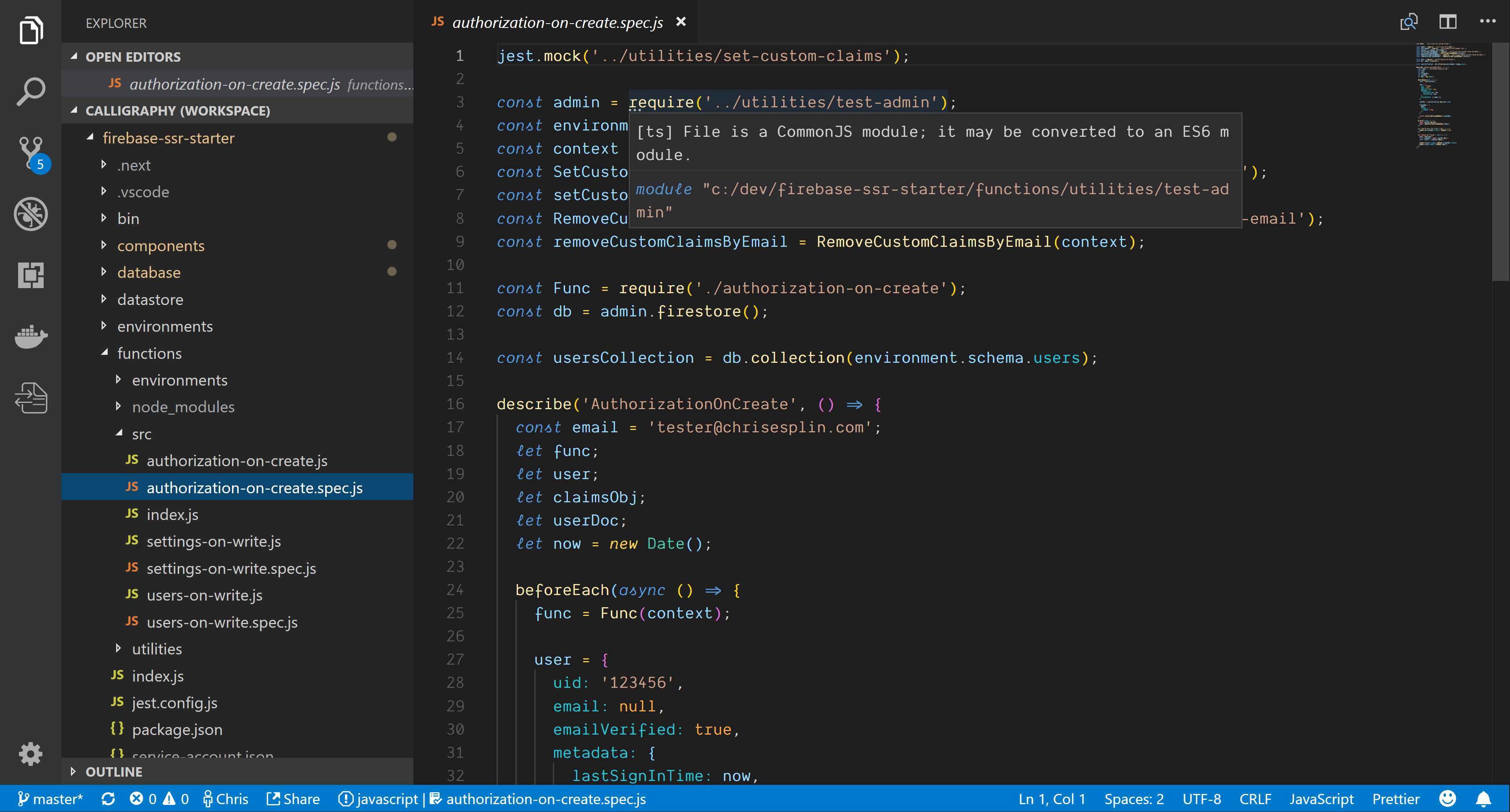Click the open changes search icon

pos(1409,22)
